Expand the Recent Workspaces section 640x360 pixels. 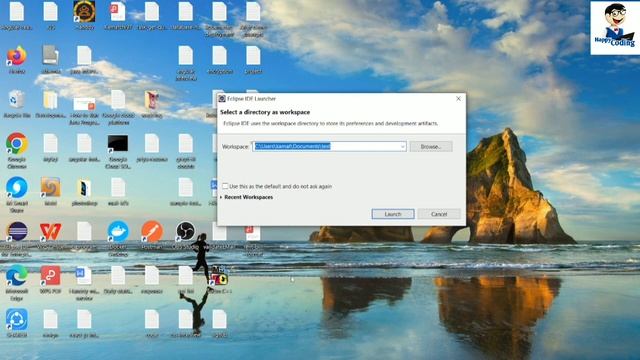click(x=247, y=197)
